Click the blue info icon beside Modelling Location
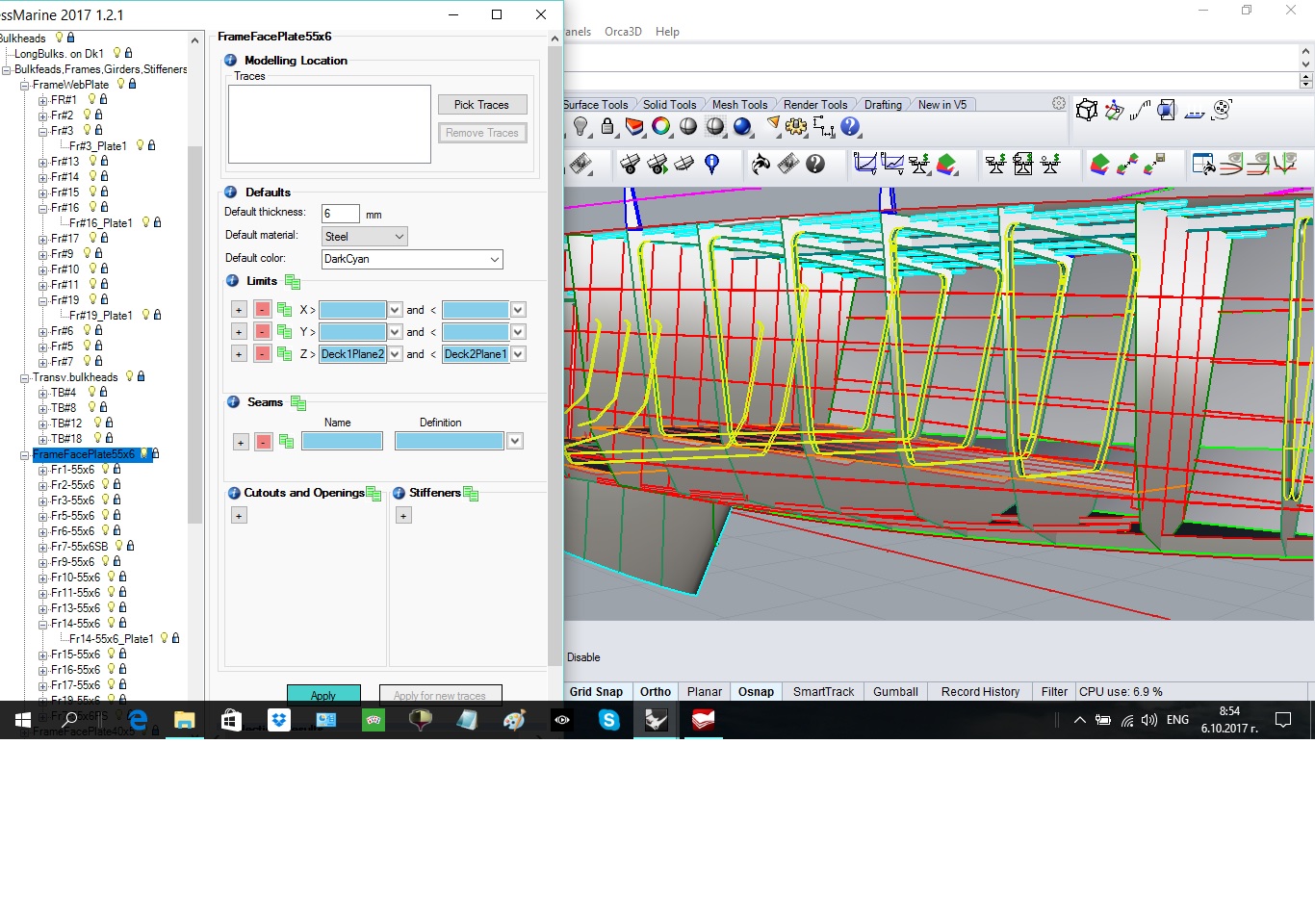 231,60
